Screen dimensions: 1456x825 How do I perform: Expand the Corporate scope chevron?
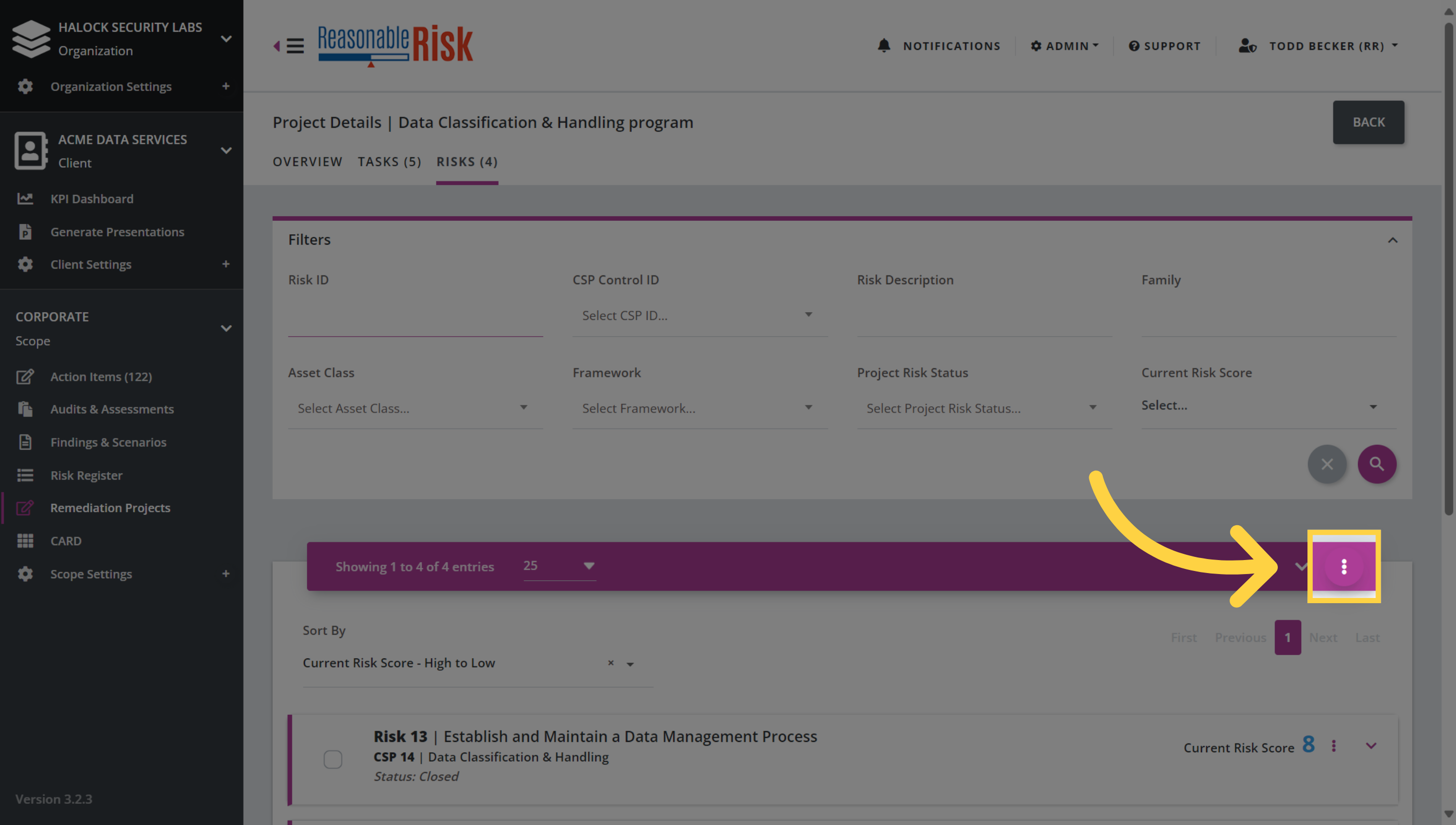coord(226,329)
